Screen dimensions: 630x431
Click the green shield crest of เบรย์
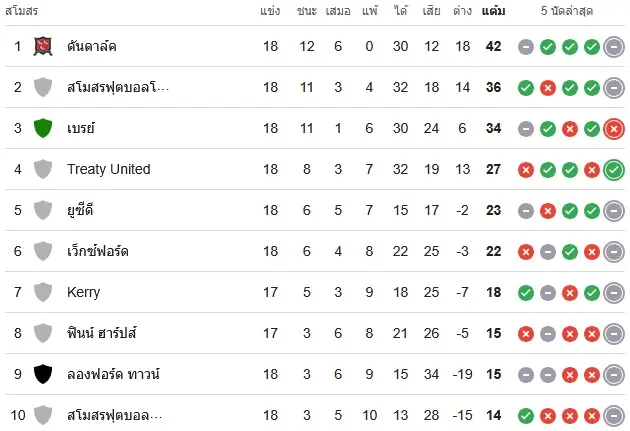pos(43,128)
